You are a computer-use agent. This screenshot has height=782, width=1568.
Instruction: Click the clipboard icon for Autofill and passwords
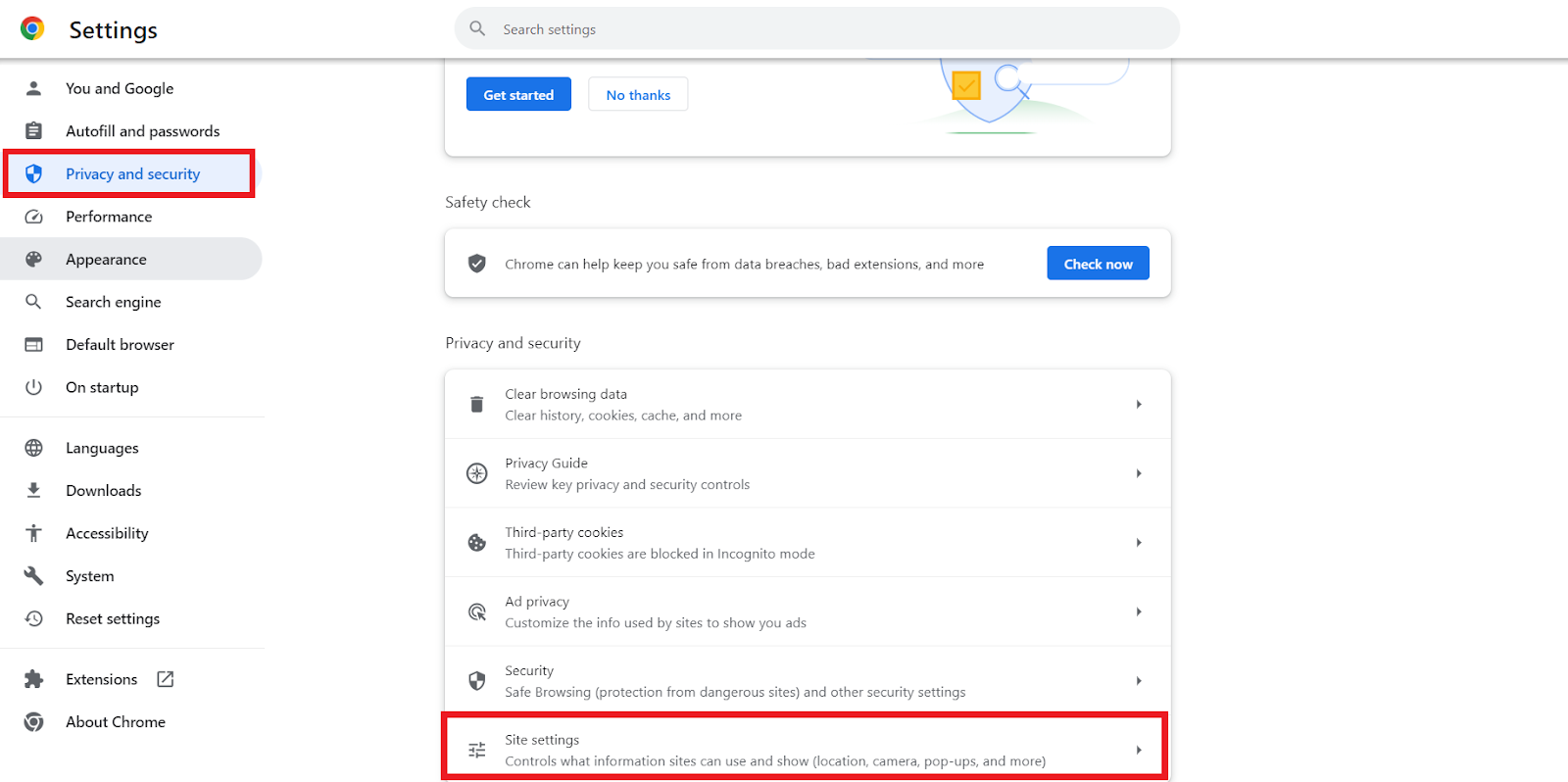pos(33,130)
